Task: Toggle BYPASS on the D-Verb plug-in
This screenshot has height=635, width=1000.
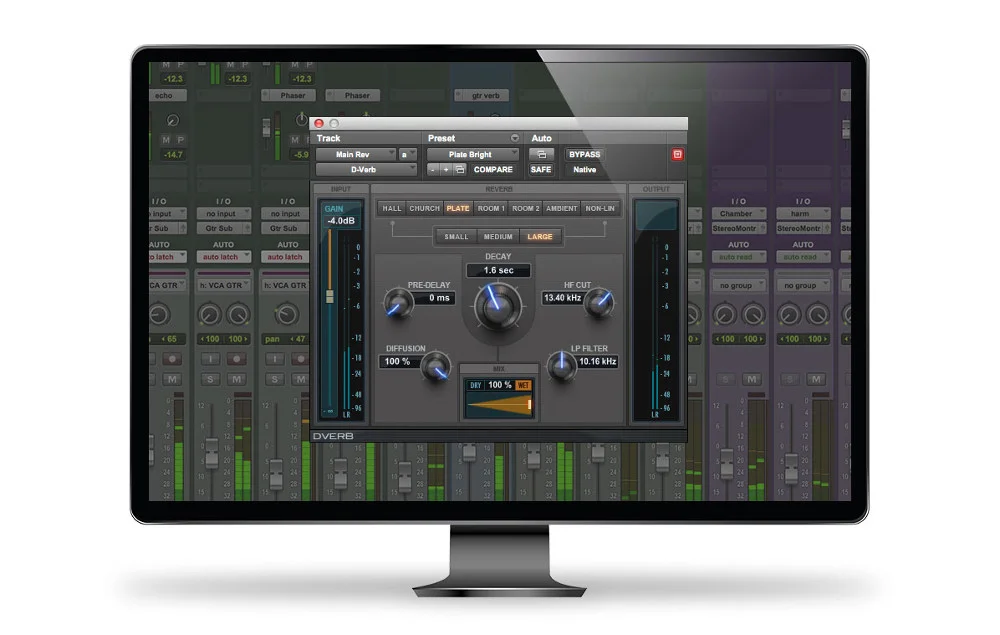Action: (584, 154)
